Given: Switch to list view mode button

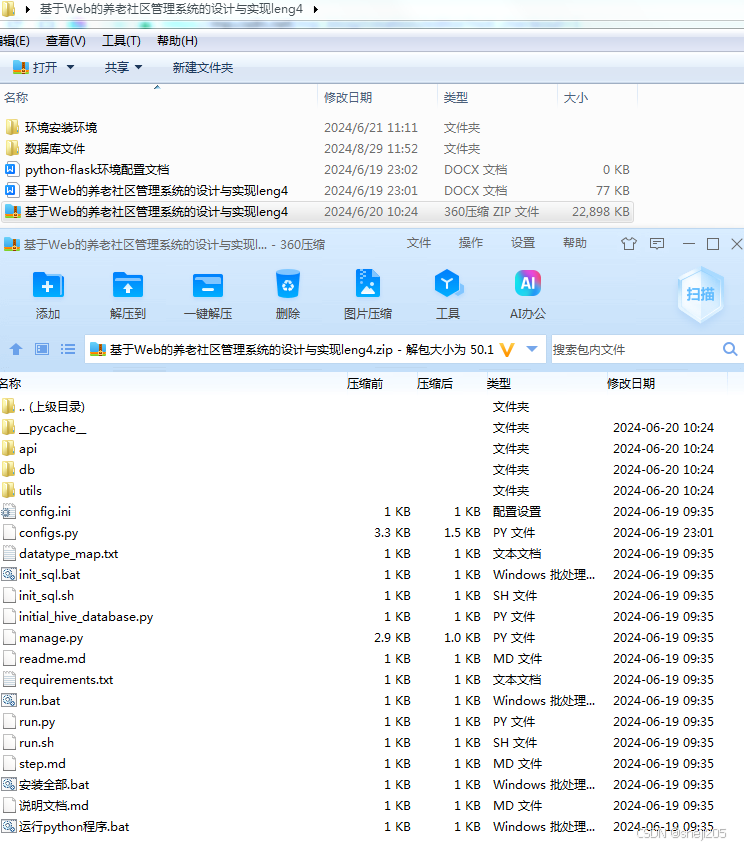Looking at the screenshot, I should point(68,350).
